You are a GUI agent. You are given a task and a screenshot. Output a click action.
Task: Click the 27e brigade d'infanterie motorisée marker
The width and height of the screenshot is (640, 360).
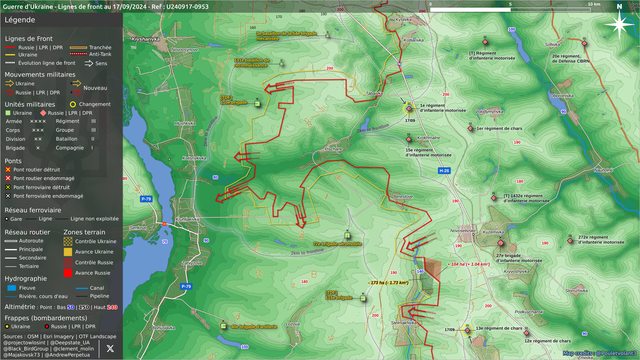[x=501, y=243]
